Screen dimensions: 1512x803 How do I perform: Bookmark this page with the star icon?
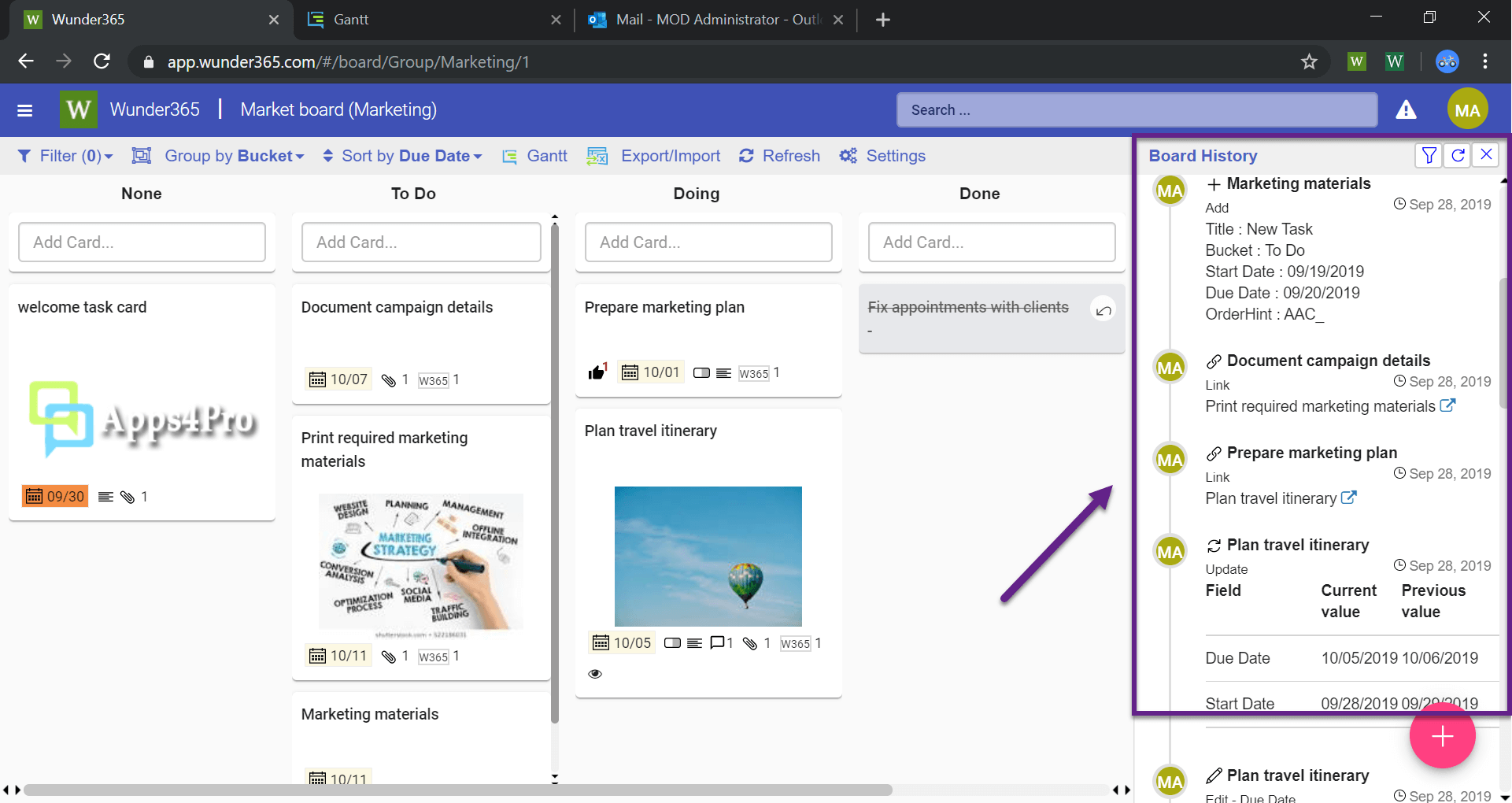(1309, 61)
